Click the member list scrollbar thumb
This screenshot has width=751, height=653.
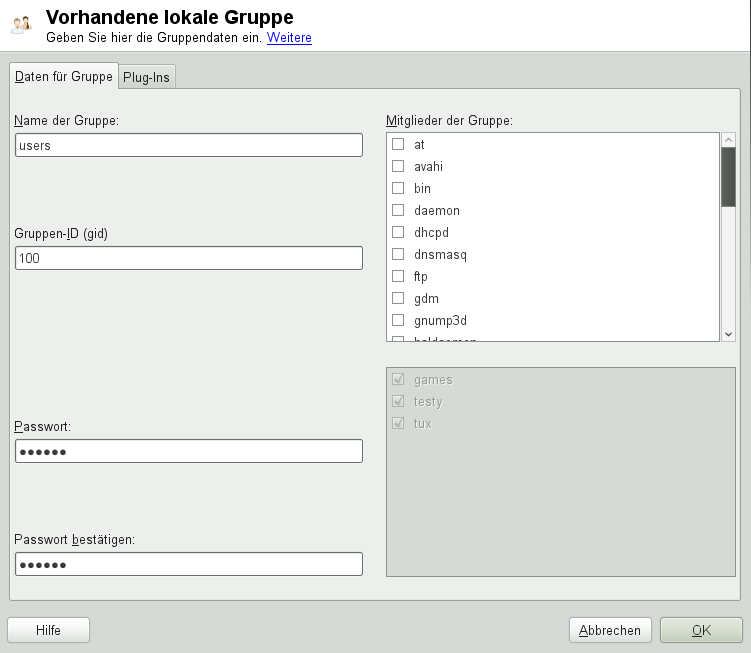click(x=728, y=177)
